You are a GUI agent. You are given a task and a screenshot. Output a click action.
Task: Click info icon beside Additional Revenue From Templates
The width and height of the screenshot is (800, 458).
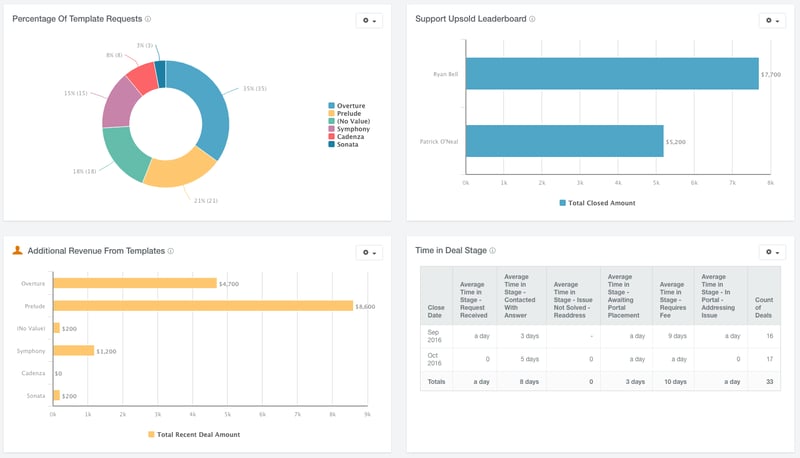pos(171,251)
